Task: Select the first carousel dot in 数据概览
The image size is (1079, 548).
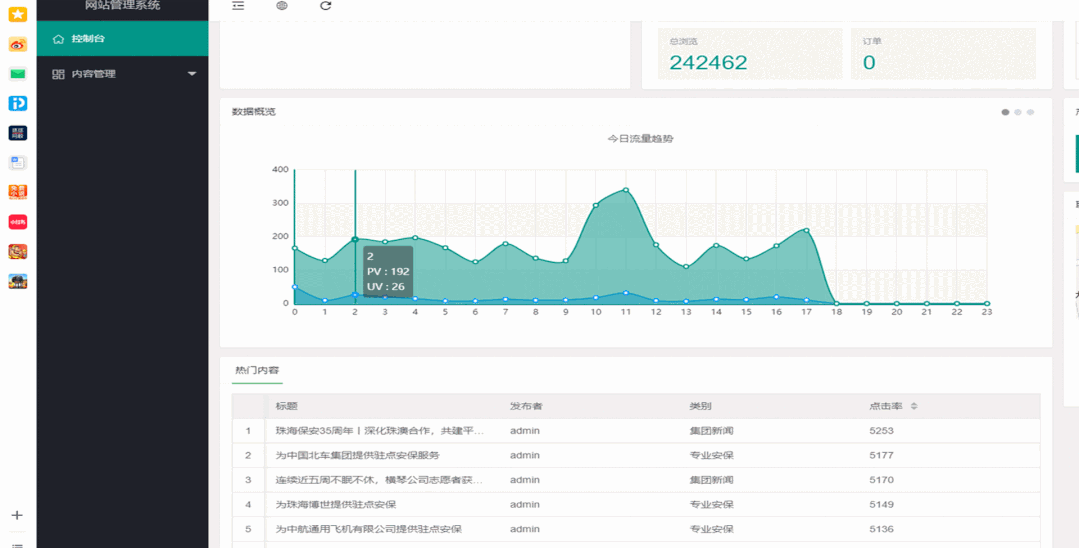Action: click(x=1005, y=112)
